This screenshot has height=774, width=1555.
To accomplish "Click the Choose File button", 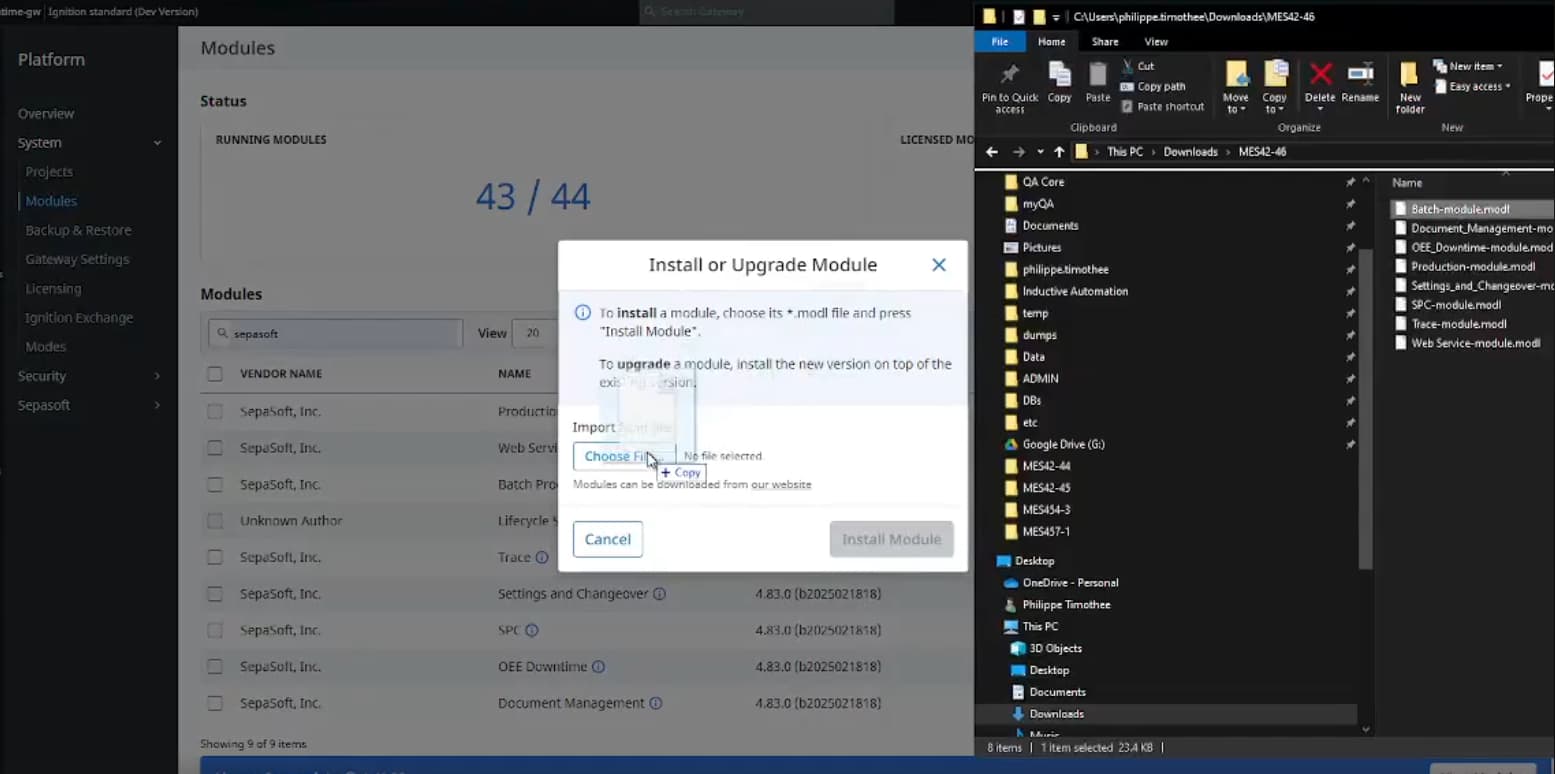I will click(x=624, y=456).
